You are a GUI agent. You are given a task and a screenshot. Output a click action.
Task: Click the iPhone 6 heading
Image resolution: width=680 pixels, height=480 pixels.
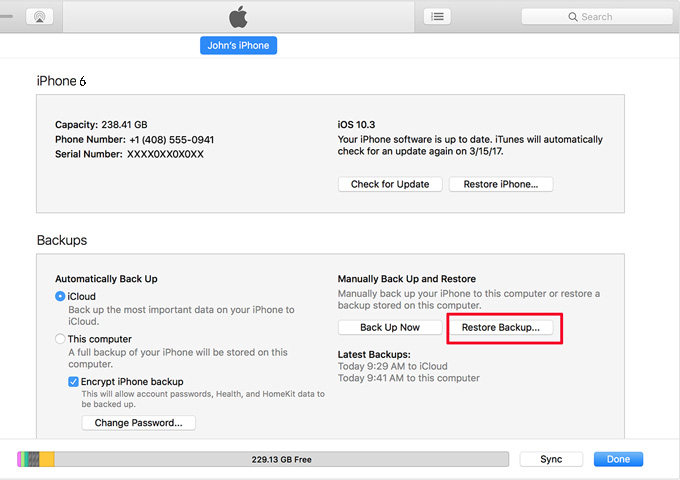click(x=61, y=81)
